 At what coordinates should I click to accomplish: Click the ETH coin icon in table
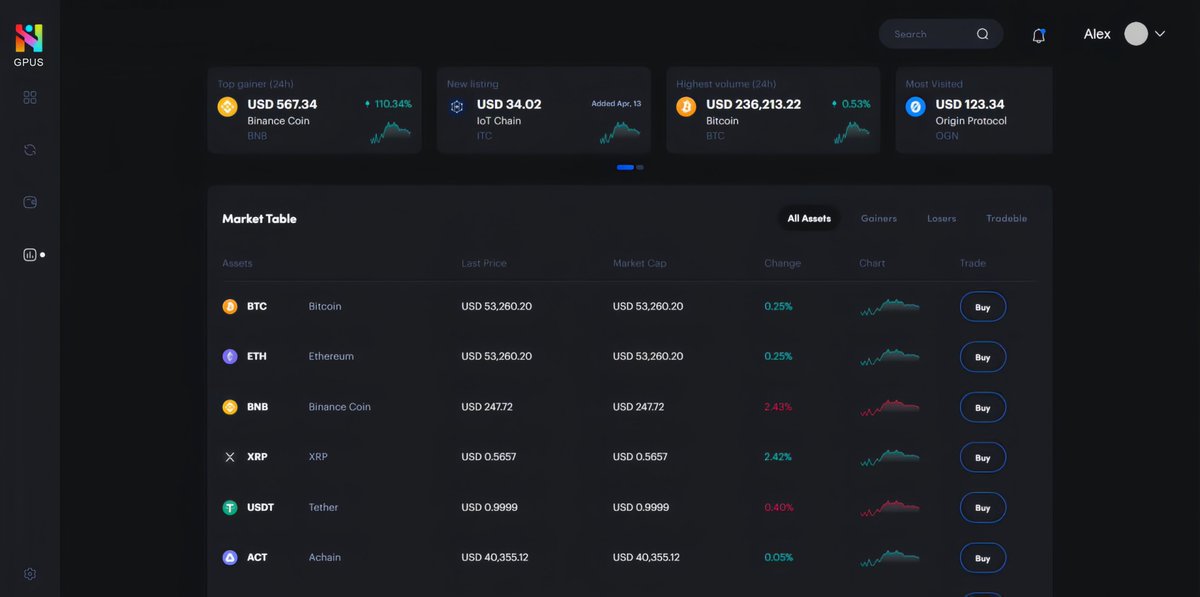point(230,357)
